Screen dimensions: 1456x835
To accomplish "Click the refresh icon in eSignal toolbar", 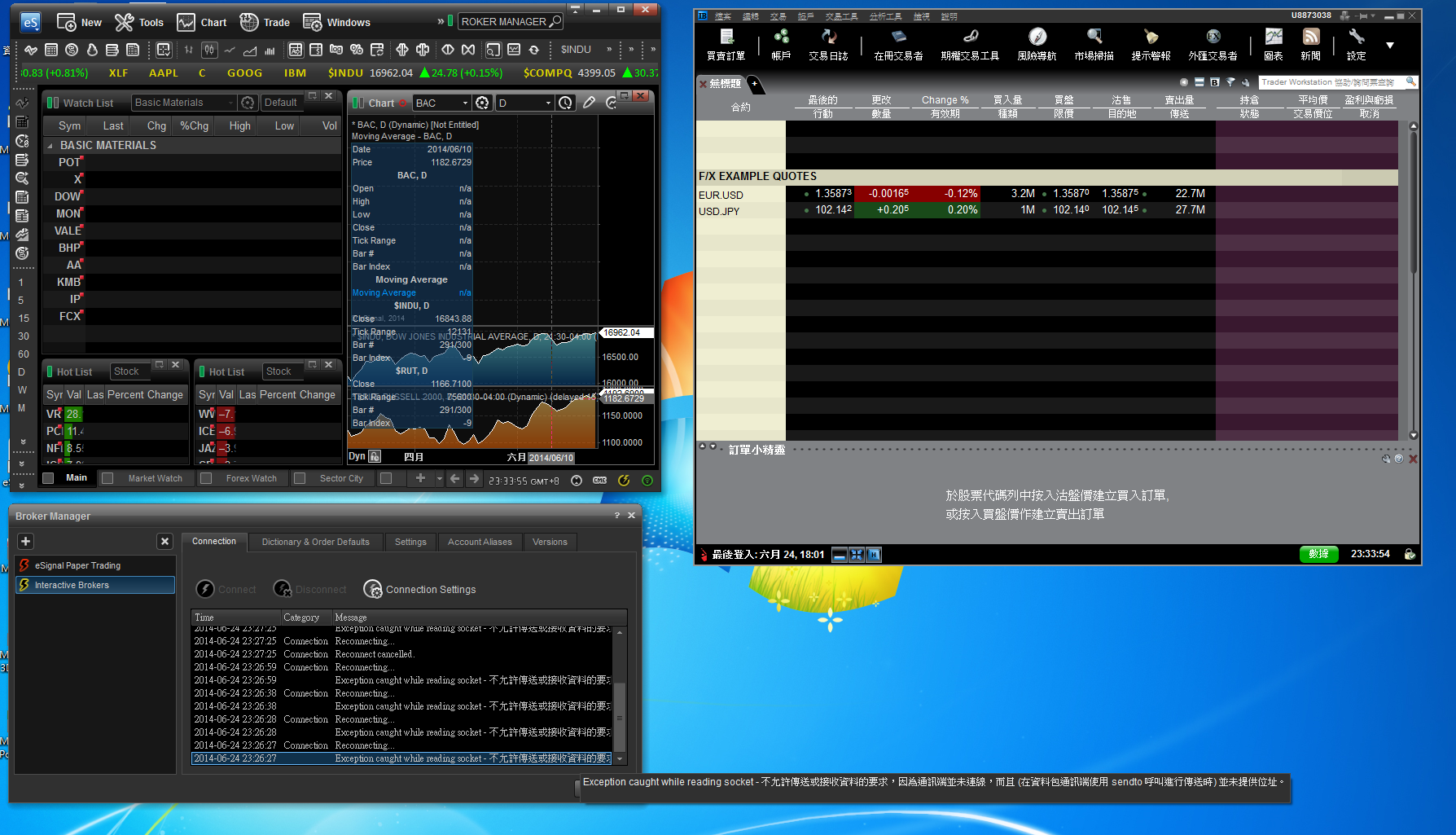I will click(534, 50).
